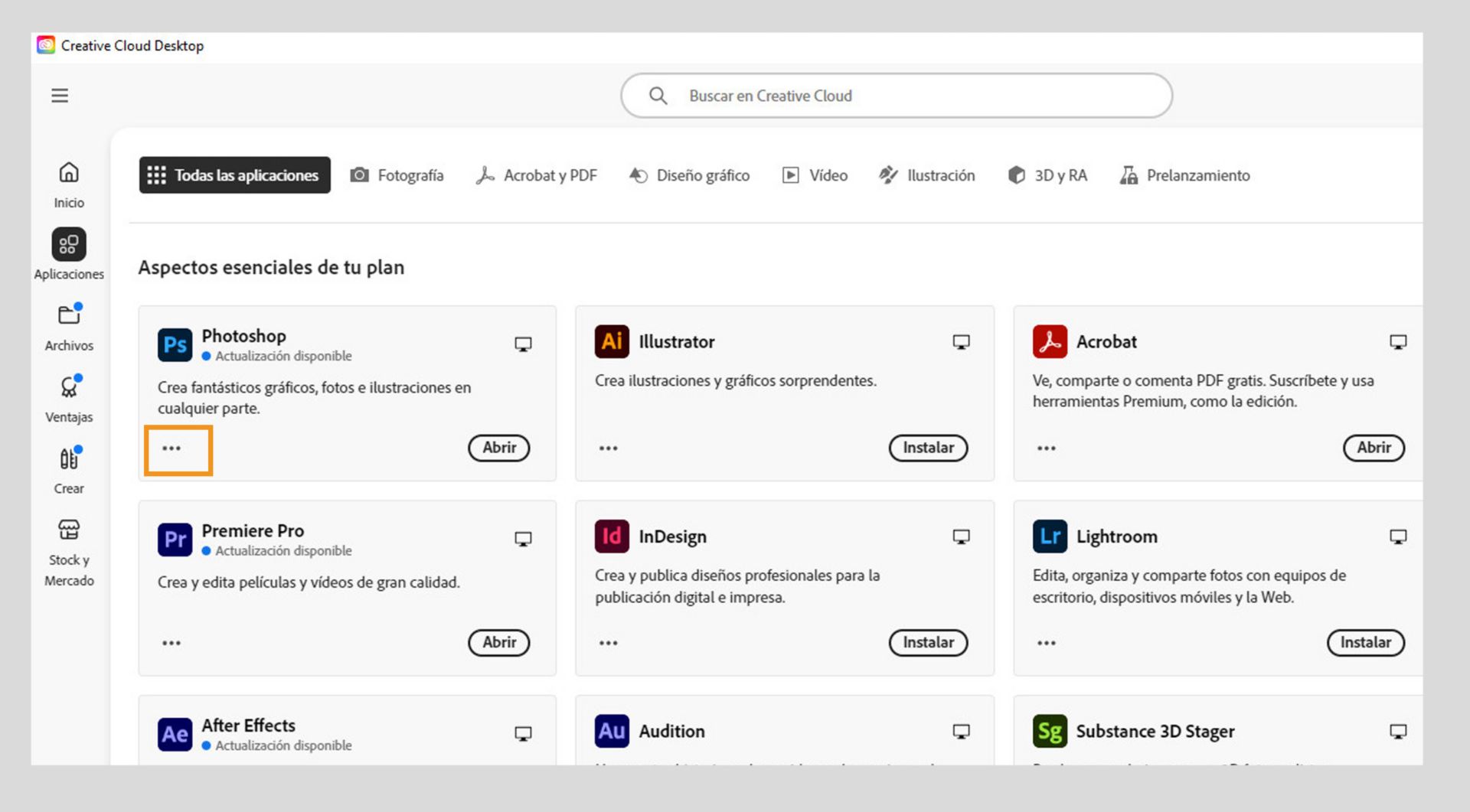Click the desktop monitor icon on Photoshop card
The width and height of the screenshot is (1470, 812).
[x=523, y=344]
